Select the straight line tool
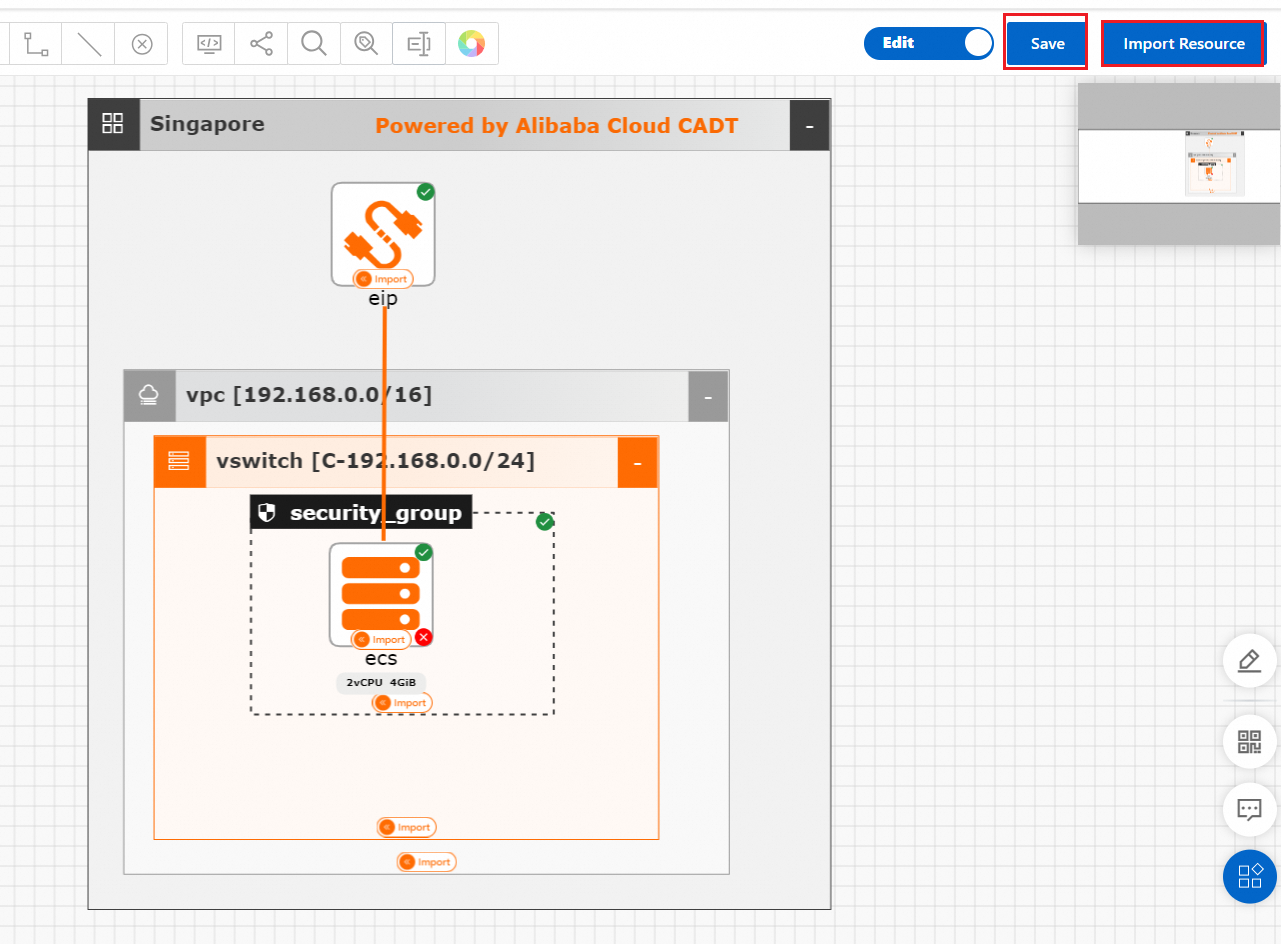Image resolution: width=1281 pixels, height=944 pixels. coord(89,44)
